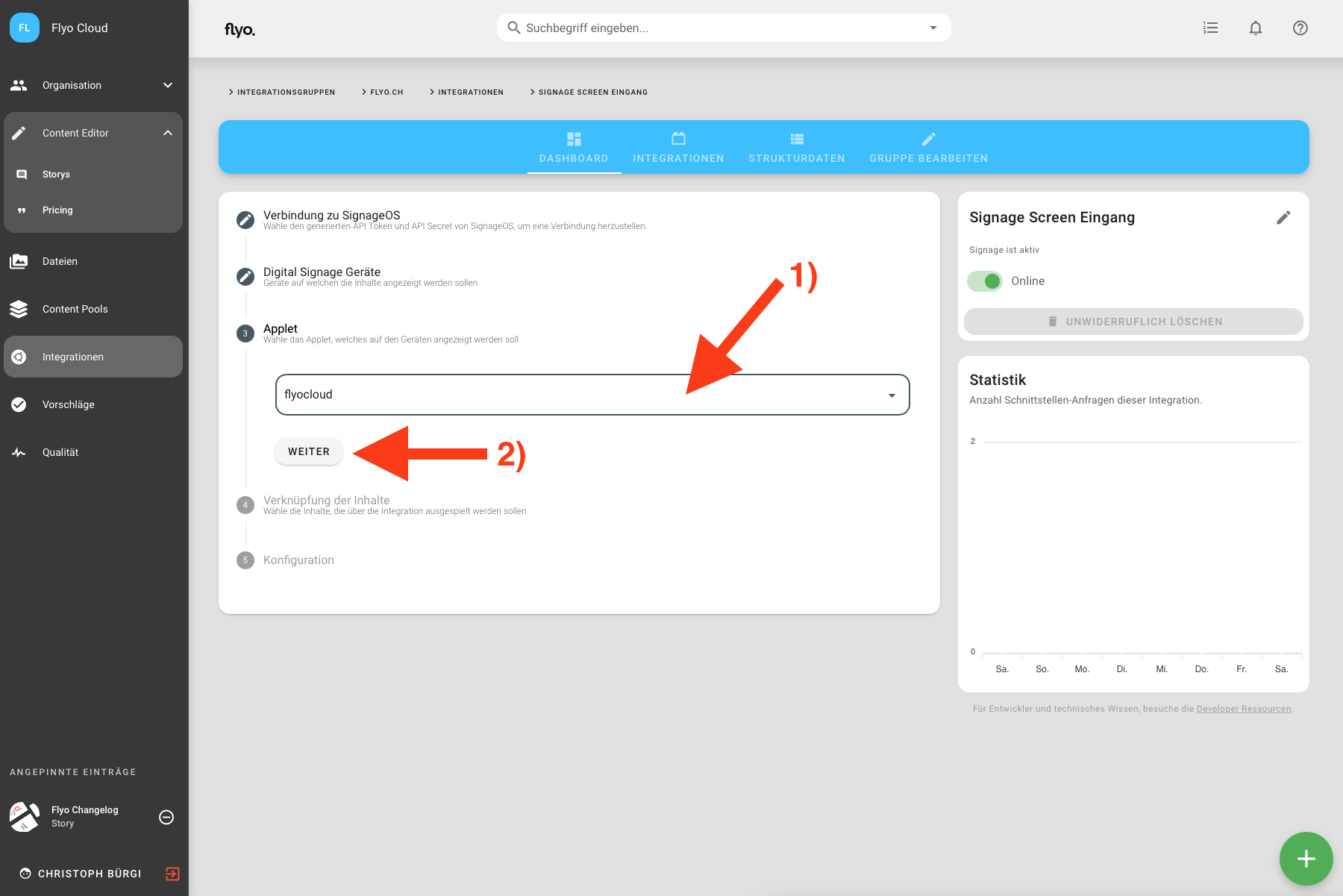Click the search magnifier icon

pyautogui.click(x=514, y=28)
